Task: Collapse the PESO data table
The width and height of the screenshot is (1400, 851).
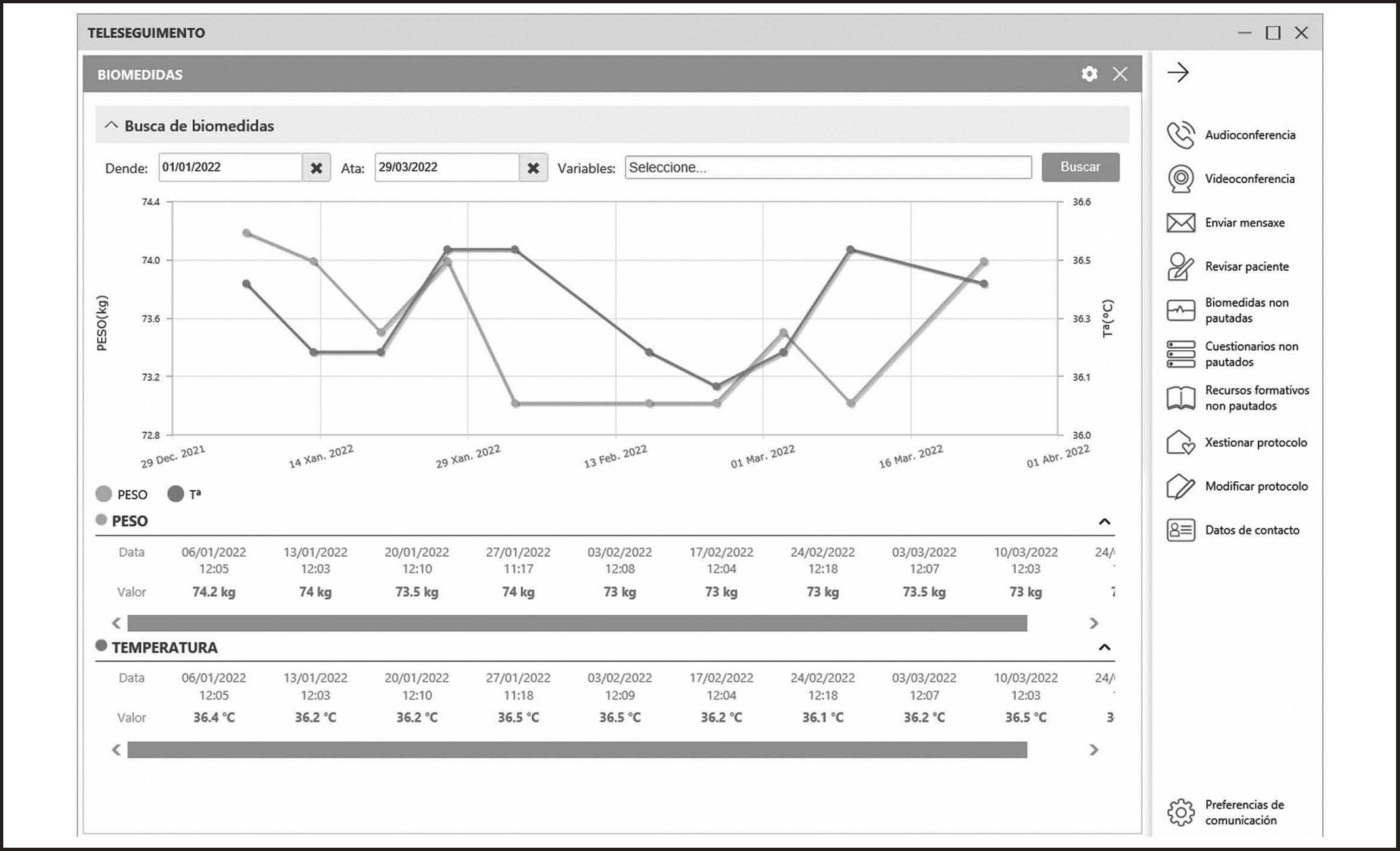Action: [1104, 522]
